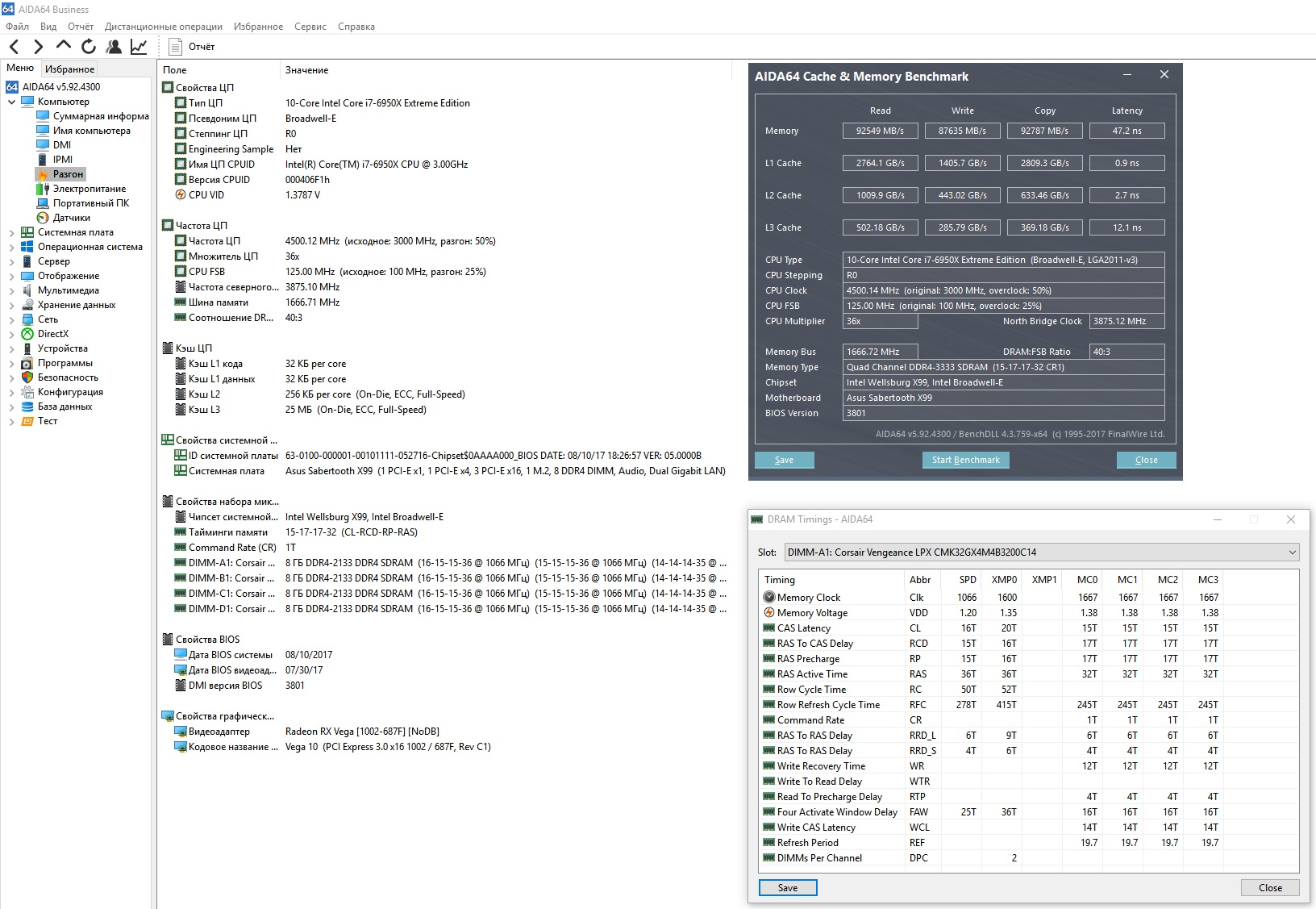This screenshot has width=1316, height=909.
Task: Click the Отчёт report document icon
Action: pyautogui.click(x=175, y=47)
